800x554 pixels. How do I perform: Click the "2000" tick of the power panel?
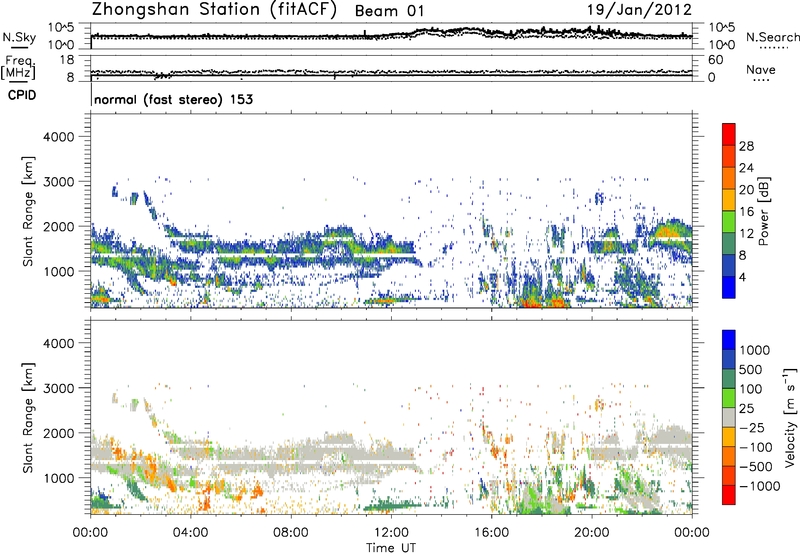58,226
